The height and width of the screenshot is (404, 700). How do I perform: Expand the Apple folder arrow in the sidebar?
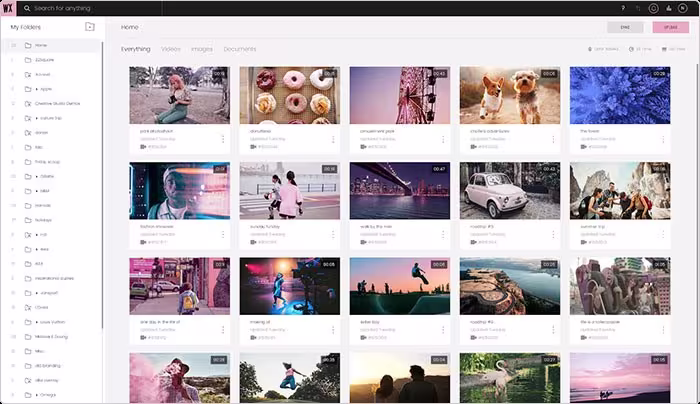[37, 89]
